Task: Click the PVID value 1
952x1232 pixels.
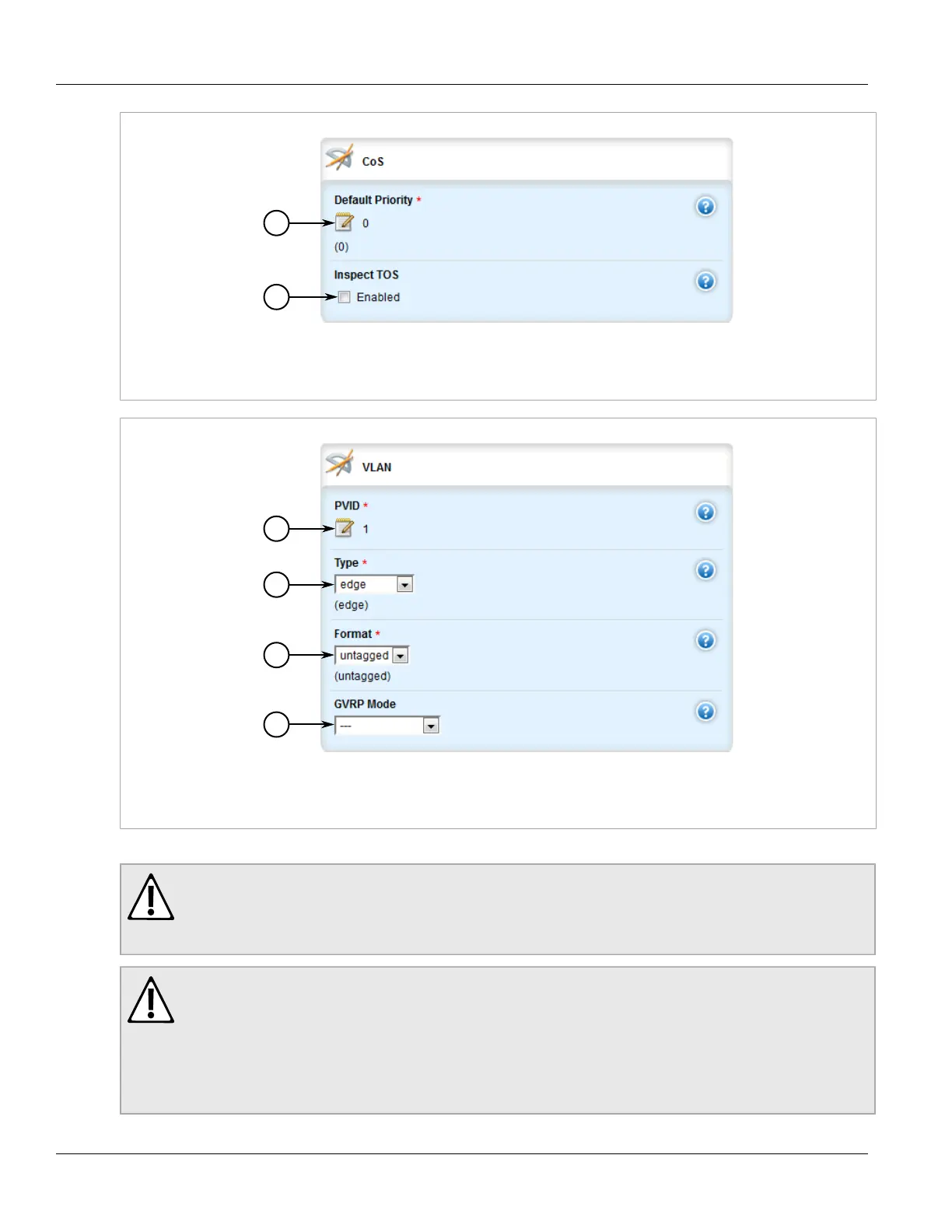Action: tap(366, 530)
